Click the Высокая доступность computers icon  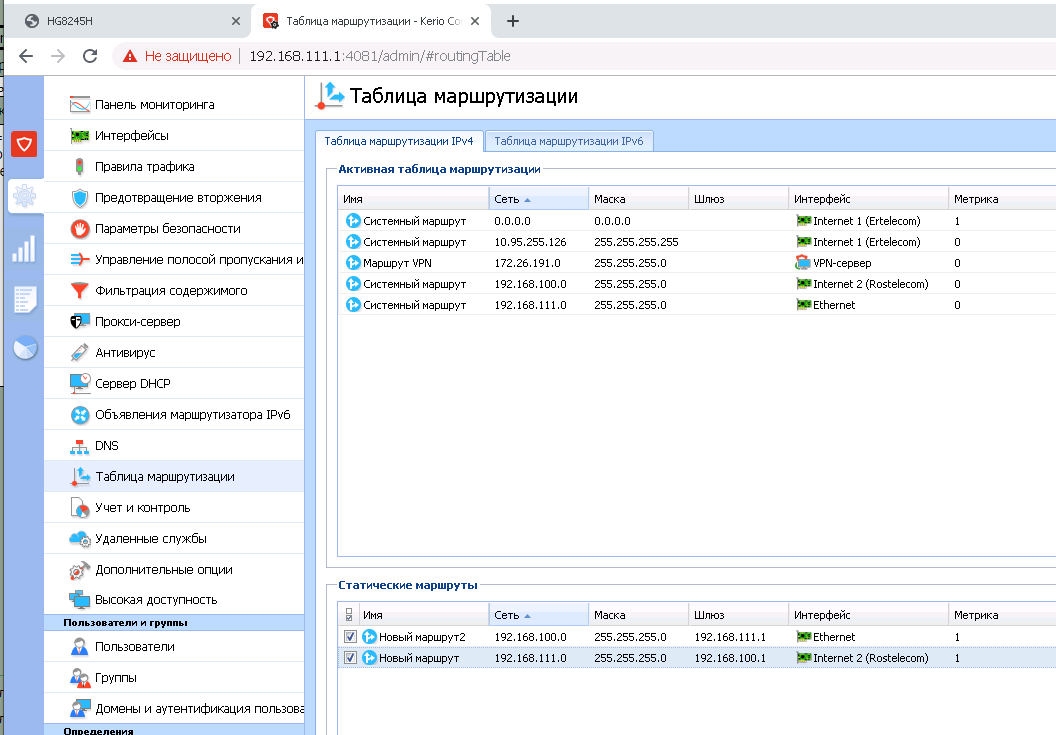point(79,599)
